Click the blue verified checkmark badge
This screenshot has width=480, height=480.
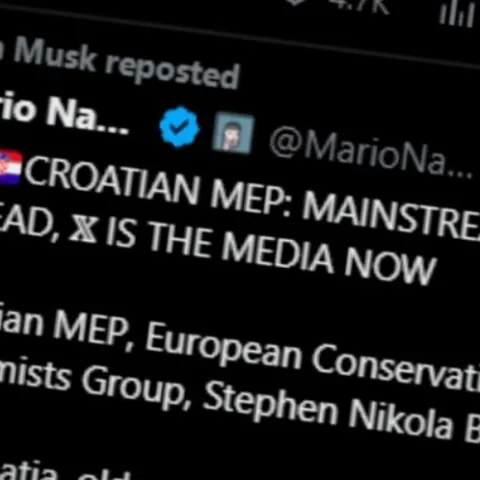tap(179, 127)
